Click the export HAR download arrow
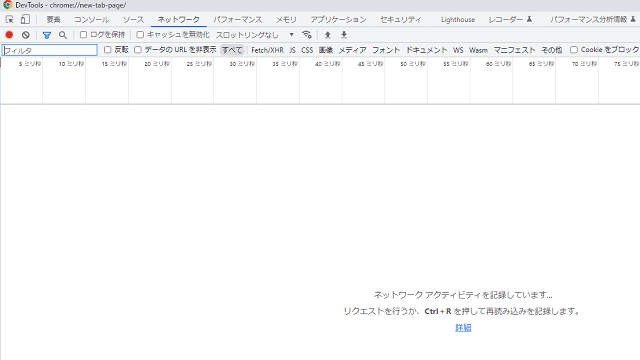640x360 pixels. click(x=344, y=35)
